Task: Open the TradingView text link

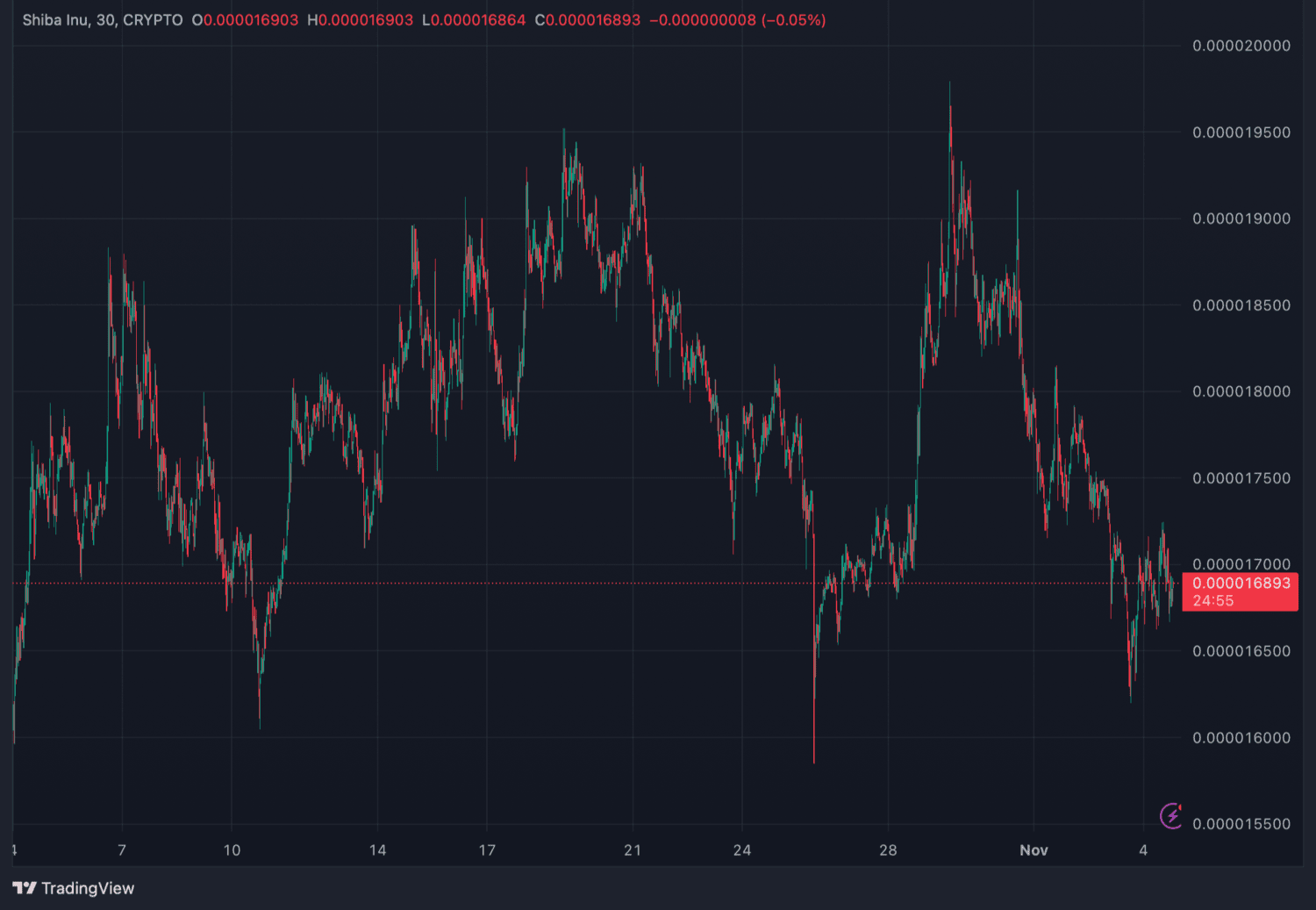Action: point(88,888)
